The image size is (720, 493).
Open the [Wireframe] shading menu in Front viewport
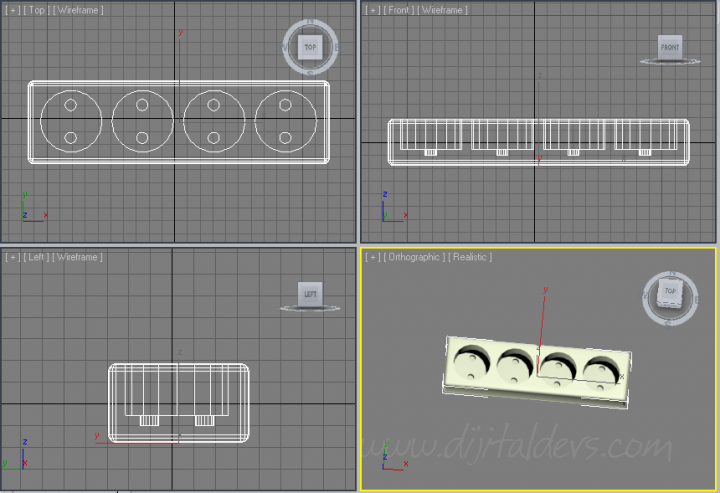point(442,10)
